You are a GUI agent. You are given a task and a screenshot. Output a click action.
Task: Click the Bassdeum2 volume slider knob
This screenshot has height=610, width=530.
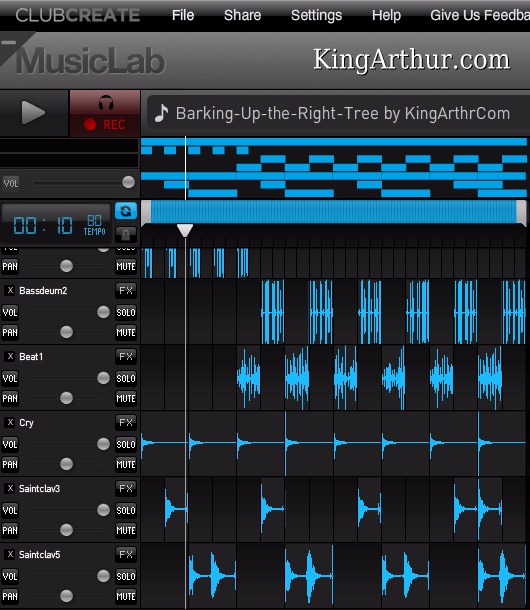(x=104, y=312)
